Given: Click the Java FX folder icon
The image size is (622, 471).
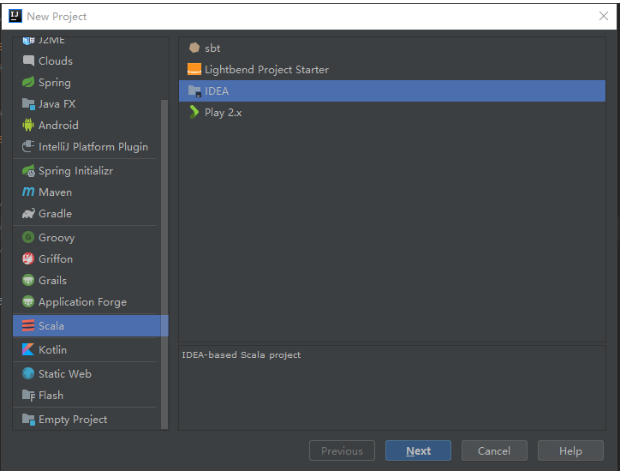Looking at the screenshot, I should click(28, 104).
